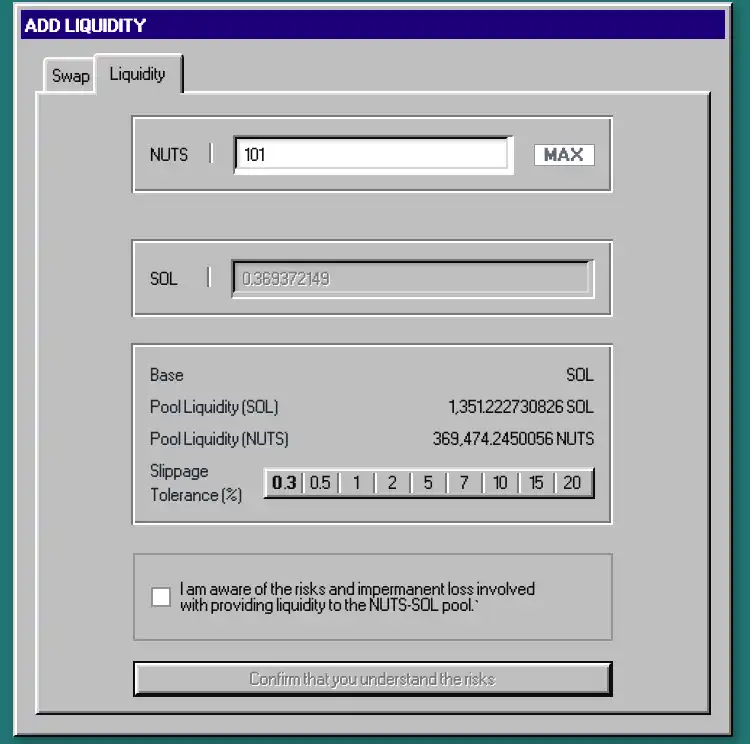The height and width of the screenshot is (744, 750).
Task: Select the Liquidity tab
Action: (138, 74)
